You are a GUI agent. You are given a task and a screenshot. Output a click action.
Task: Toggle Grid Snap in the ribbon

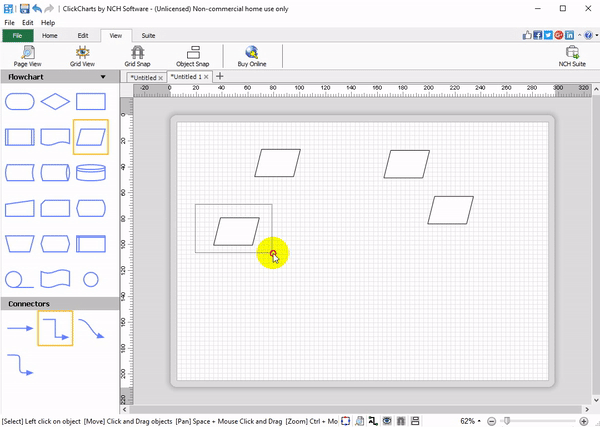pos(137,56)
